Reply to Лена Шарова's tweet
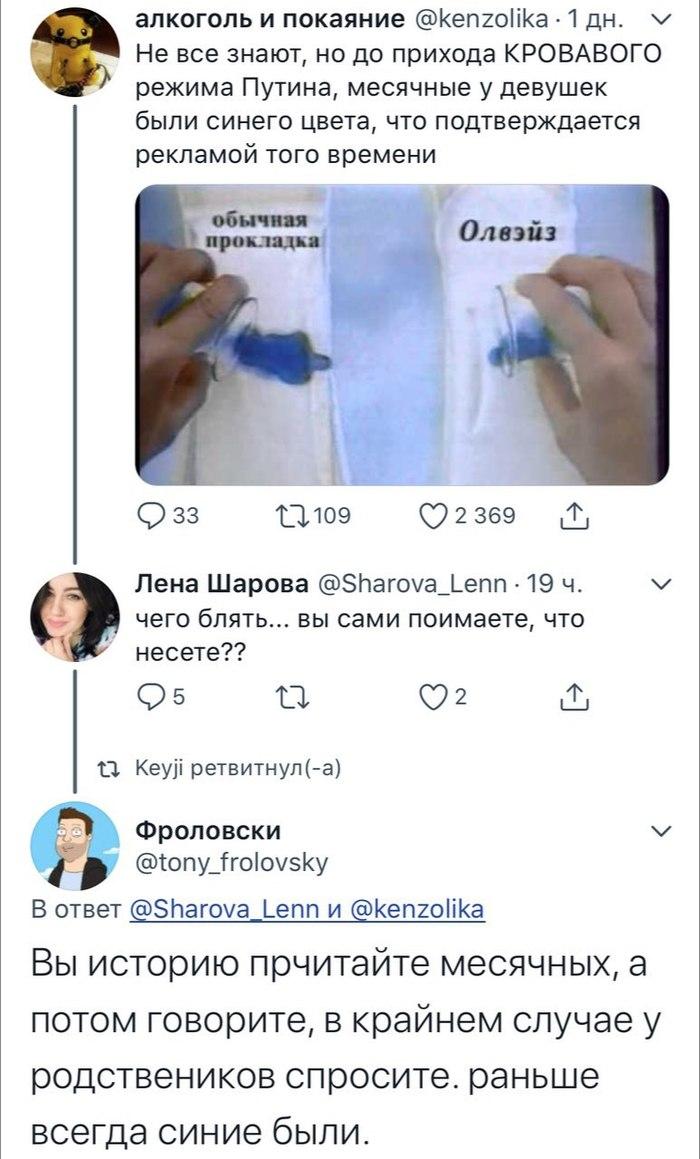The width and height of the screenshot is (700, 1159). pyautogui.click(x=150, y=698)
